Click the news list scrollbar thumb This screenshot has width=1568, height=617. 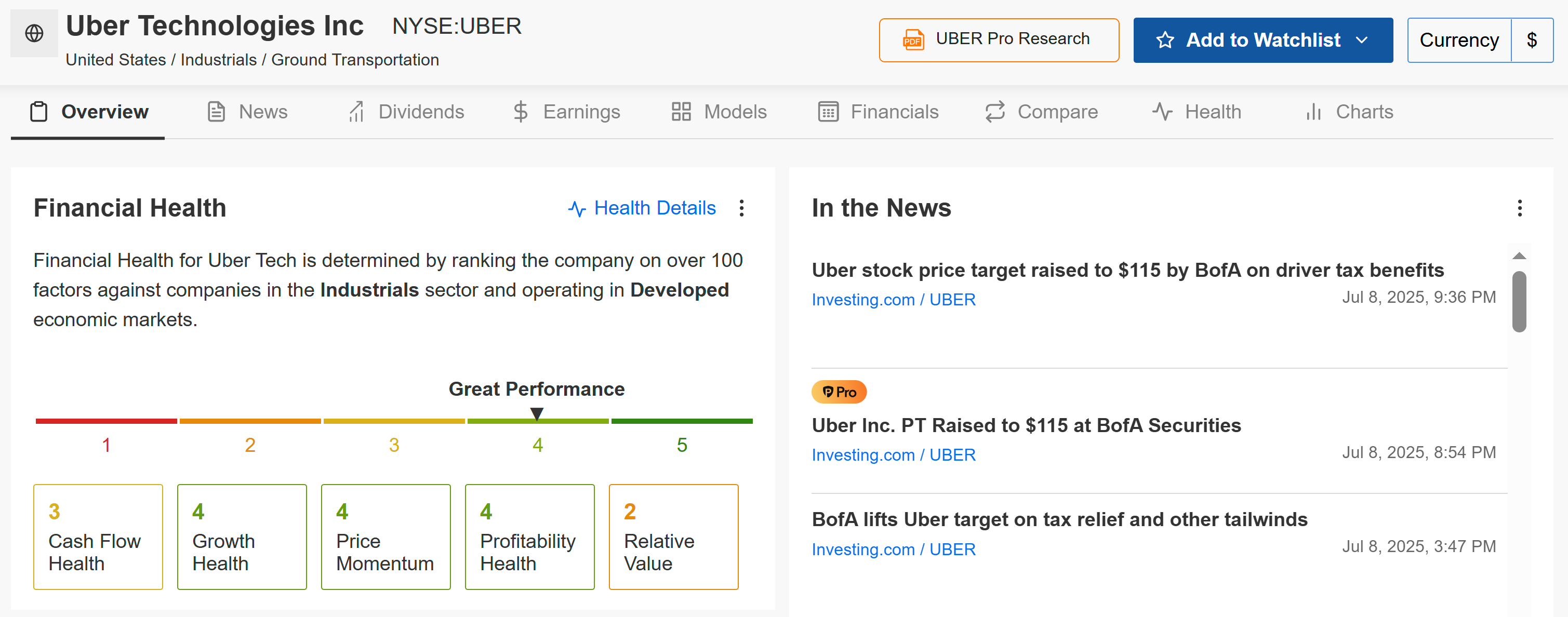pyautogui.click(x=1519, y=301)
